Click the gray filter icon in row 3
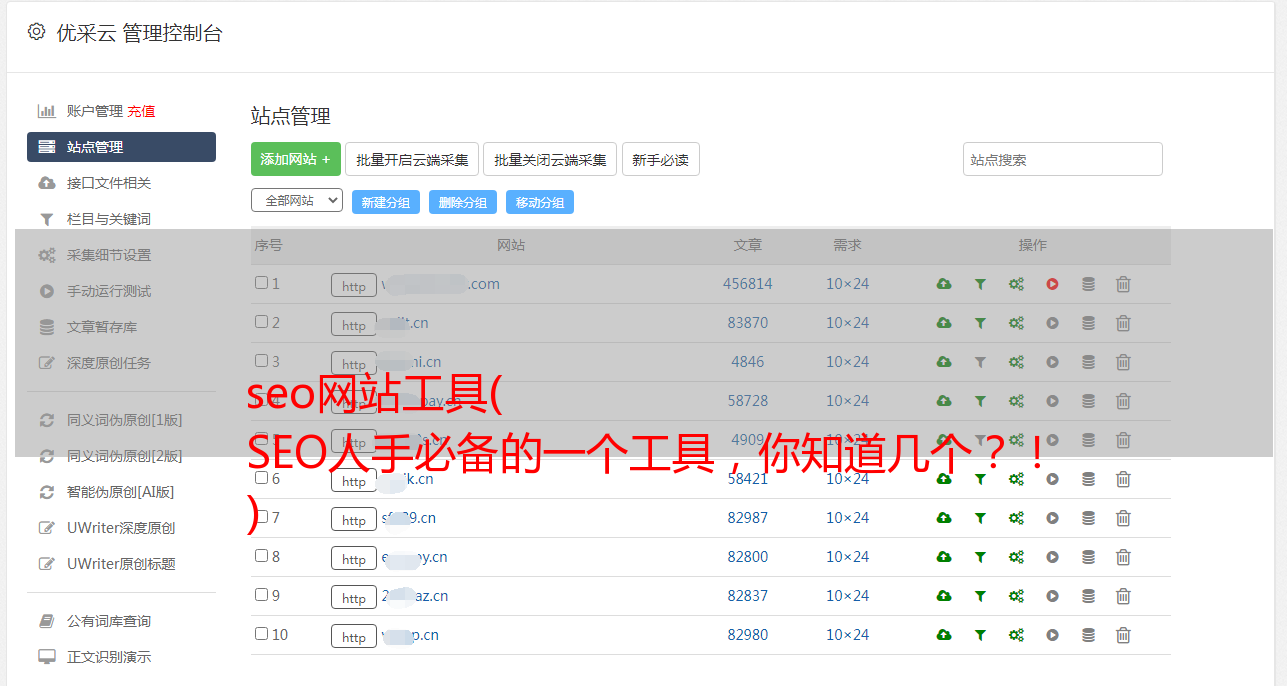This screenshot has width=1287, height=686. 980,362
